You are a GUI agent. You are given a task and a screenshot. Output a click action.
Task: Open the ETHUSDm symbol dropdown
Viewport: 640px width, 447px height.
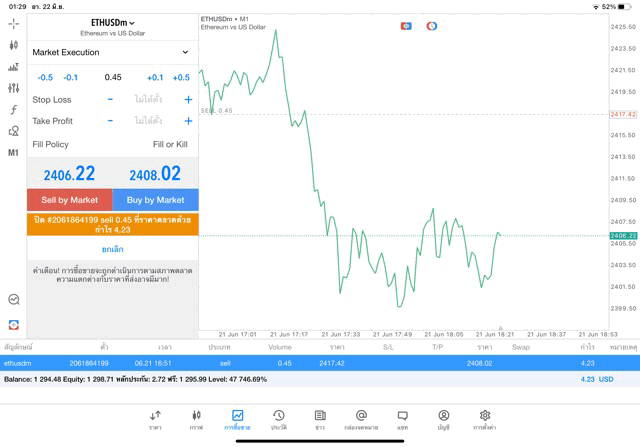113,23
